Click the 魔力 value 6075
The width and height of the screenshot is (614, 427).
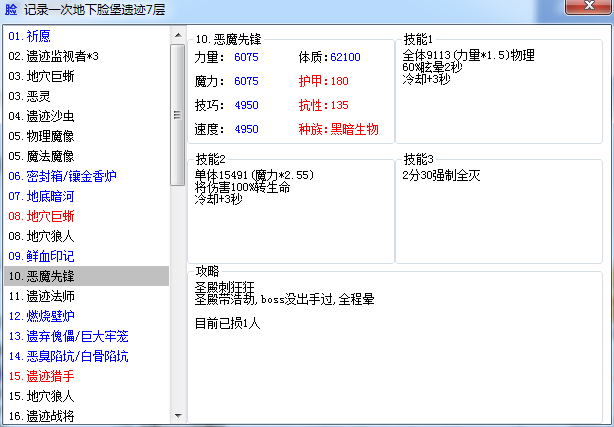pos(246,81)
